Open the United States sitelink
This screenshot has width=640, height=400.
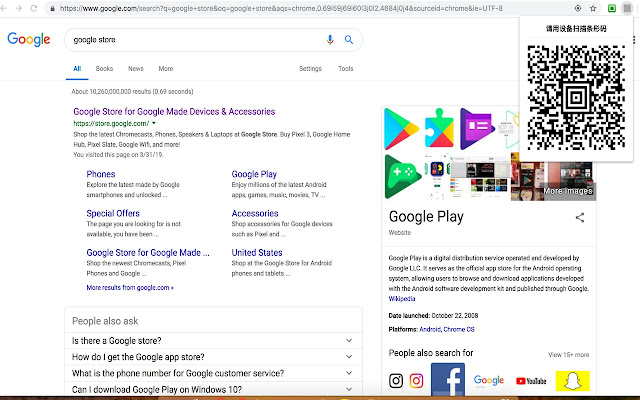pyautogui.click(x=257, y=253)
